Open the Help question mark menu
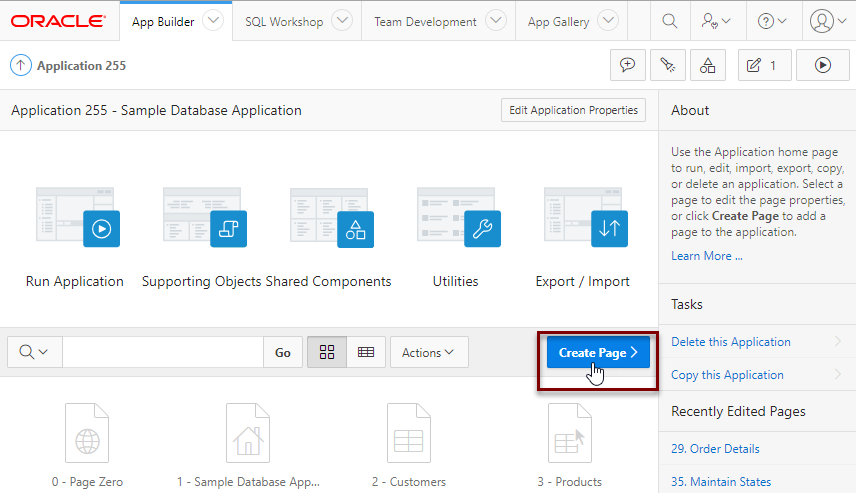The height and width of the screenshot is (493, 856). (772, 21)
